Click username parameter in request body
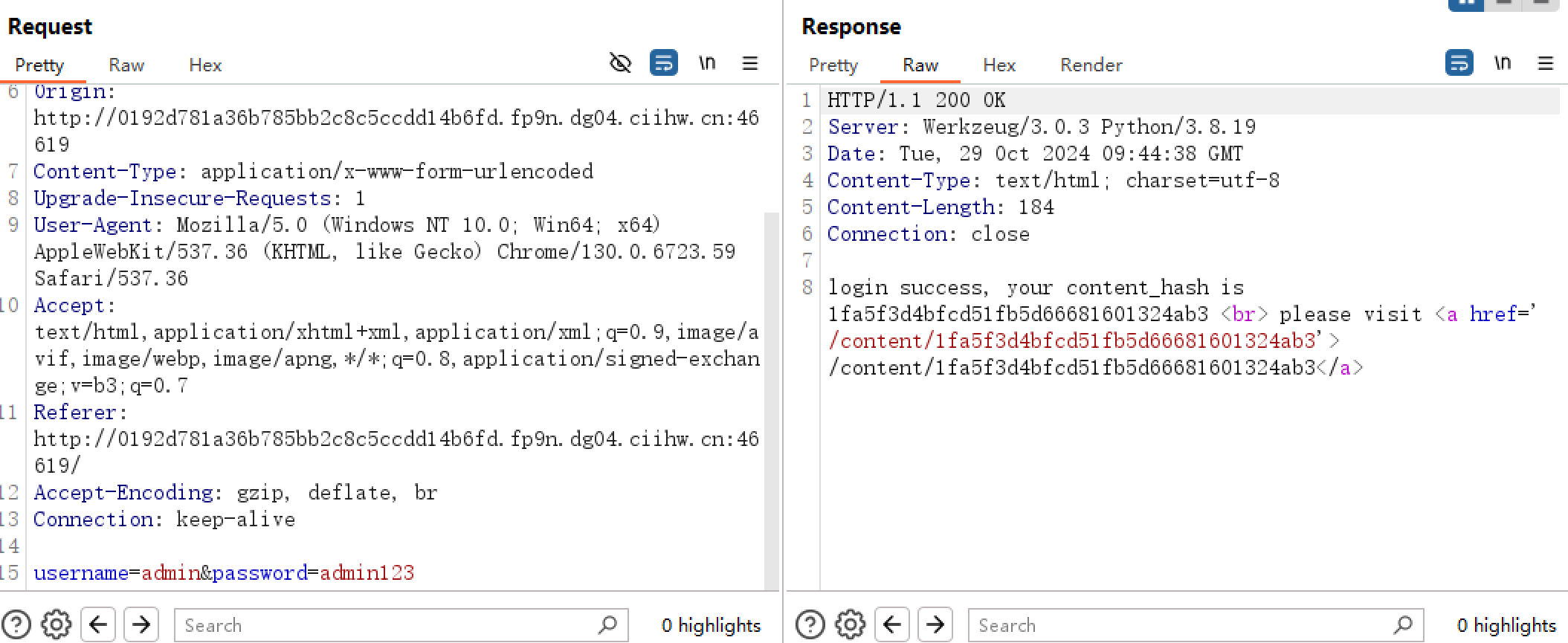 (81, 573)
